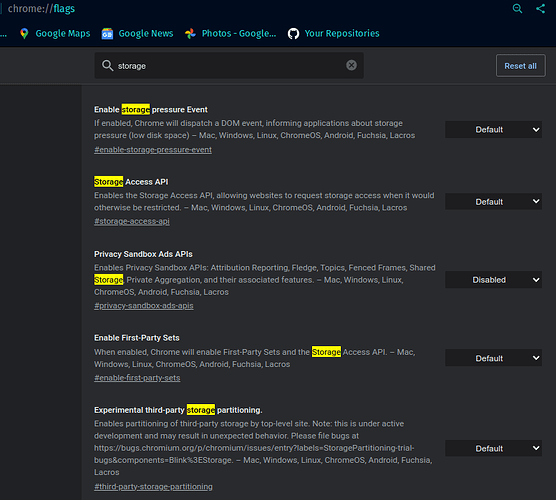
Task: Click the flags search field containing storage
Action: (229, 66)
